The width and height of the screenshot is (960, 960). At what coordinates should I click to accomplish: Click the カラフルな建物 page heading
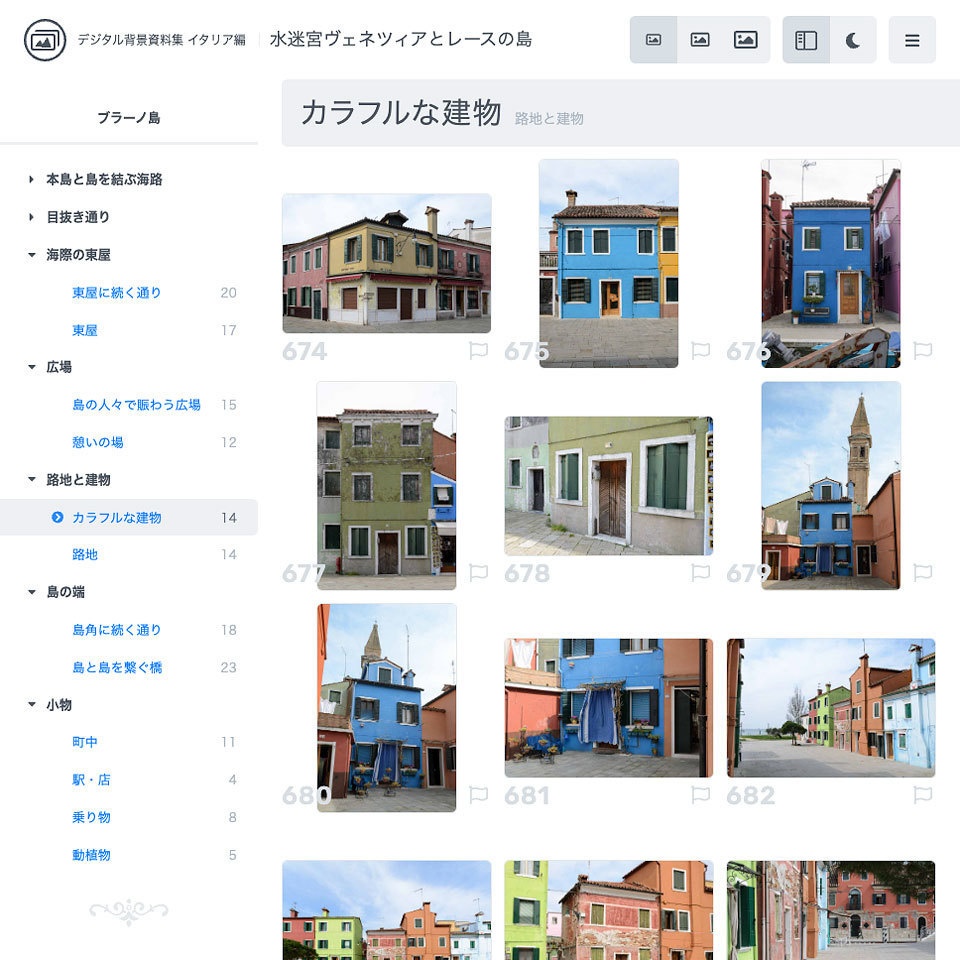click(x=401, y=113)
